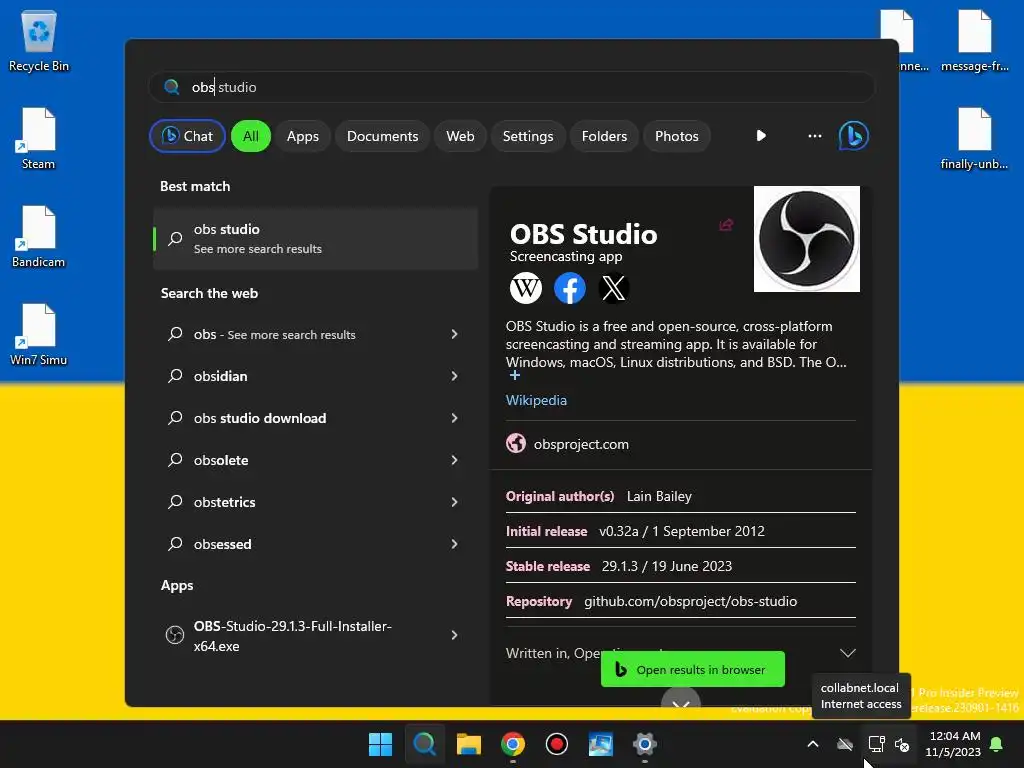Select the message-fr... file on desktop

click(x=974, y=40)
